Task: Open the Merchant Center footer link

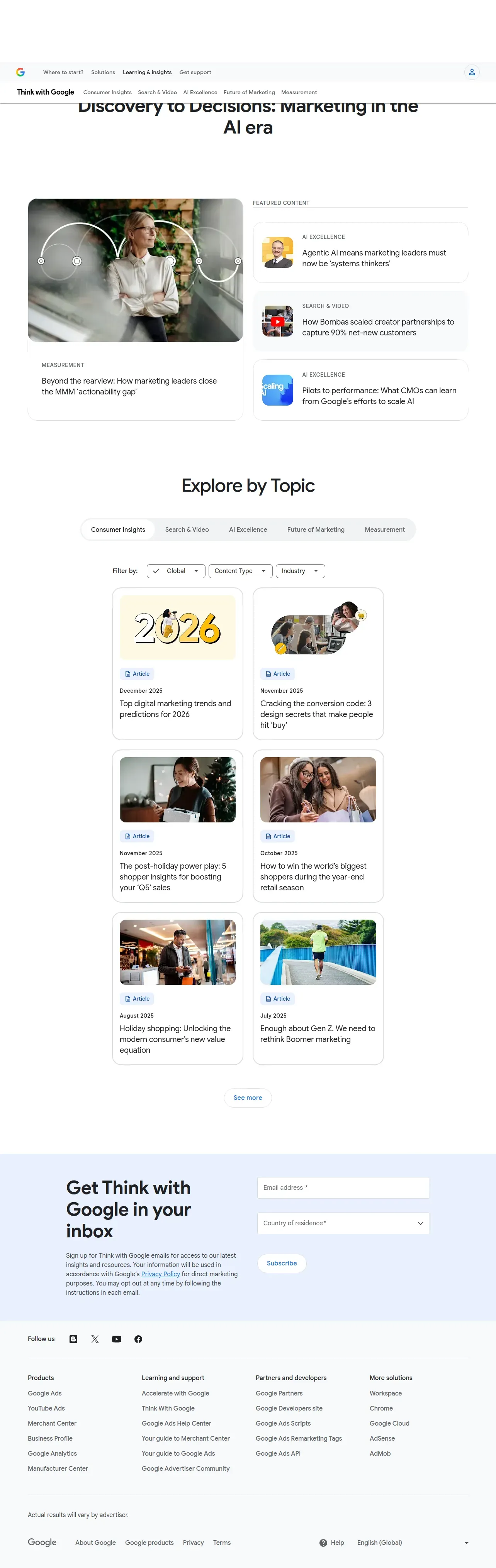Action: (x=52, y=1423)
